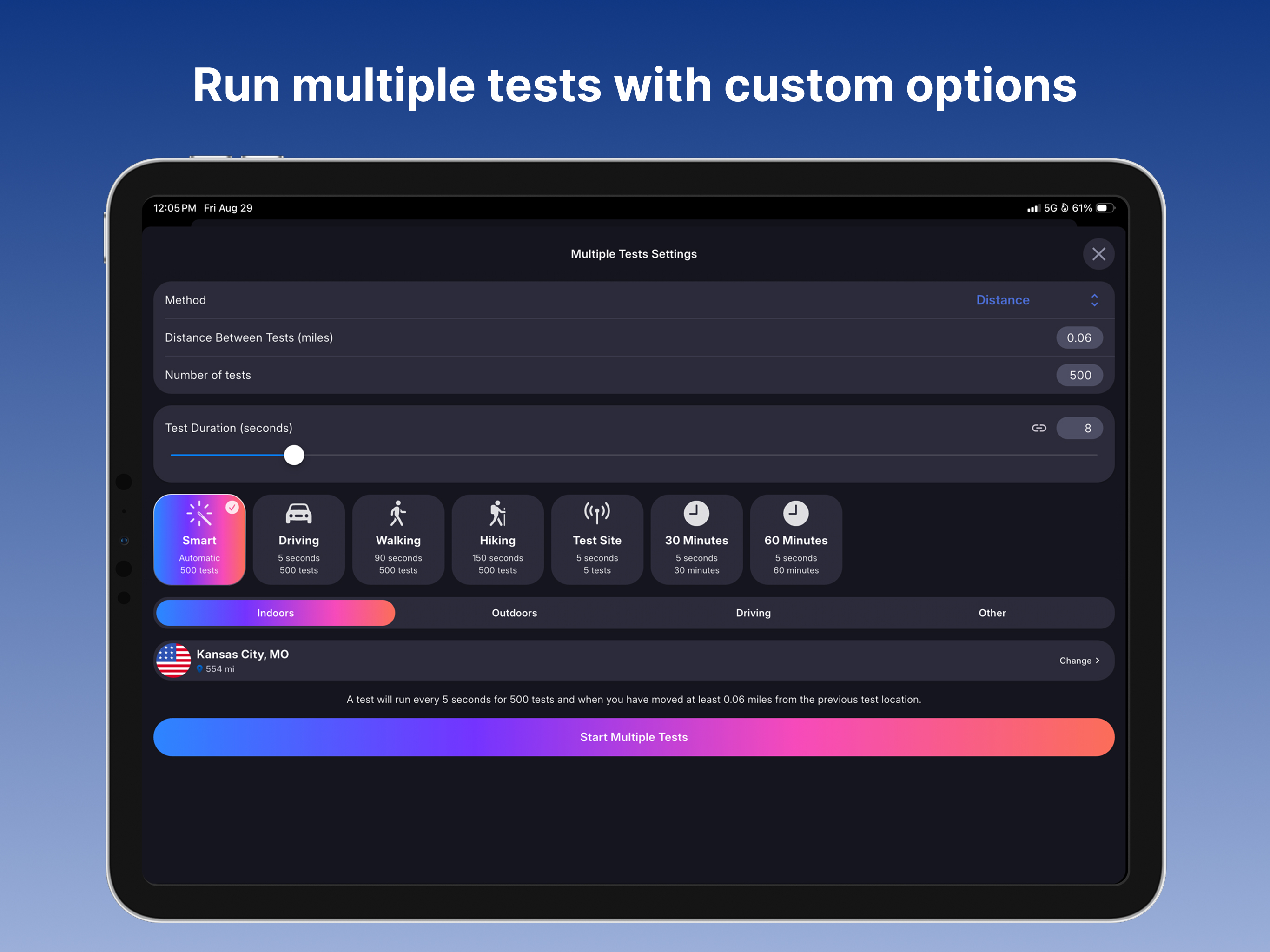Viewport: 1270px width, 952px height.
Task: Click the Test Duration slider track right portion
Action: pyautogui.click(x=701, y=455)
